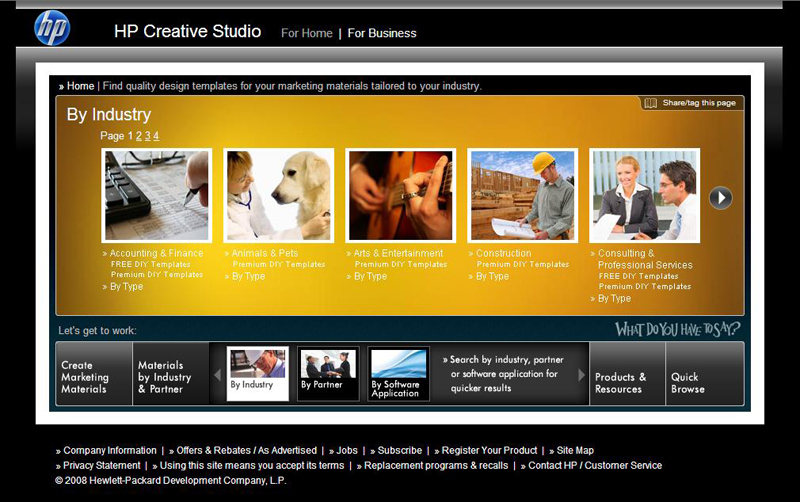The height and width of the screenshot is (502, 800).
Task: Open the Arts & Entertainment link
Action: click(x=398, y=253)
